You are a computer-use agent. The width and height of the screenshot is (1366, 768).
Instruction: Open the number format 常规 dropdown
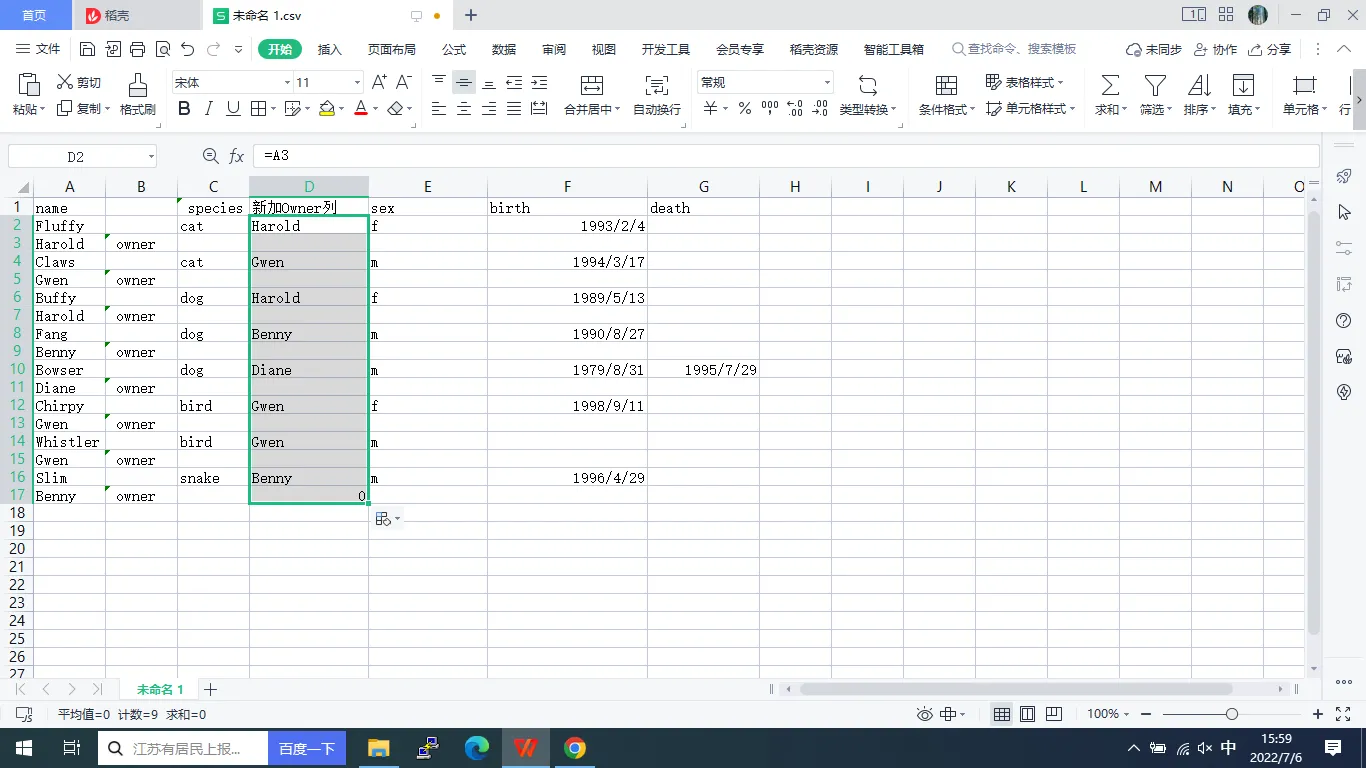tap(827, 83)
